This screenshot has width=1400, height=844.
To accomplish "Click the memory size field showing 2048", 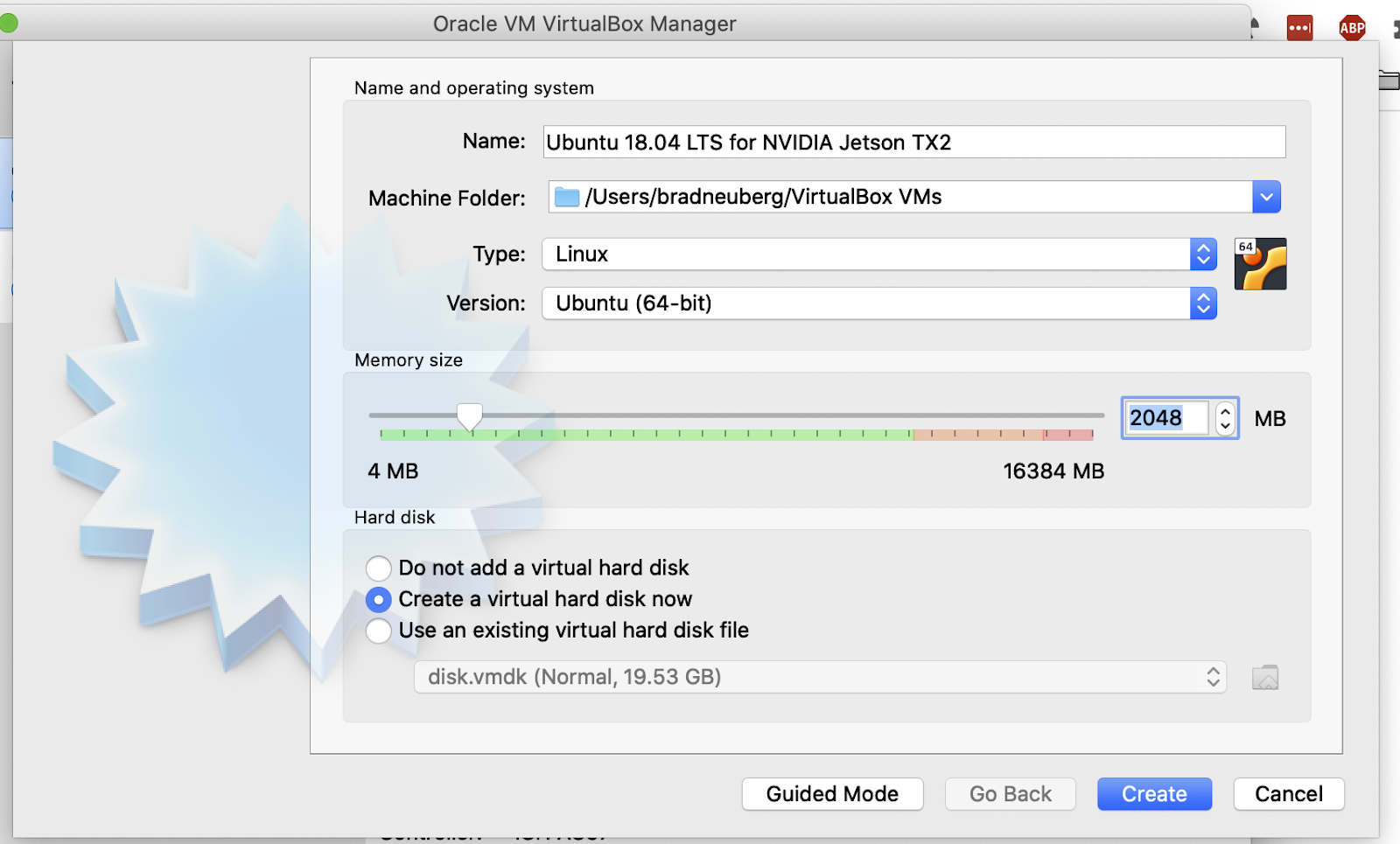I will (1166, 418).
